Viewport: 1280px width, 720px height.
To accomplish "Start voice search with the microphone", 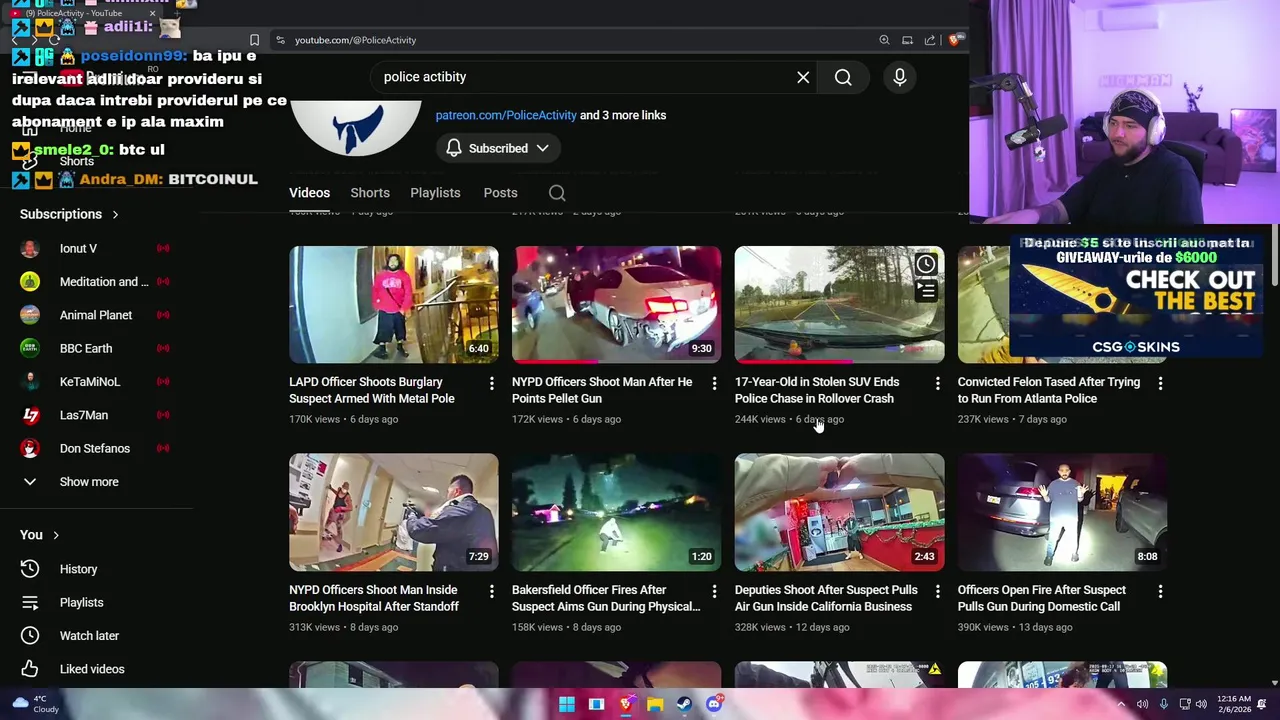I will (x=900, y=77).
